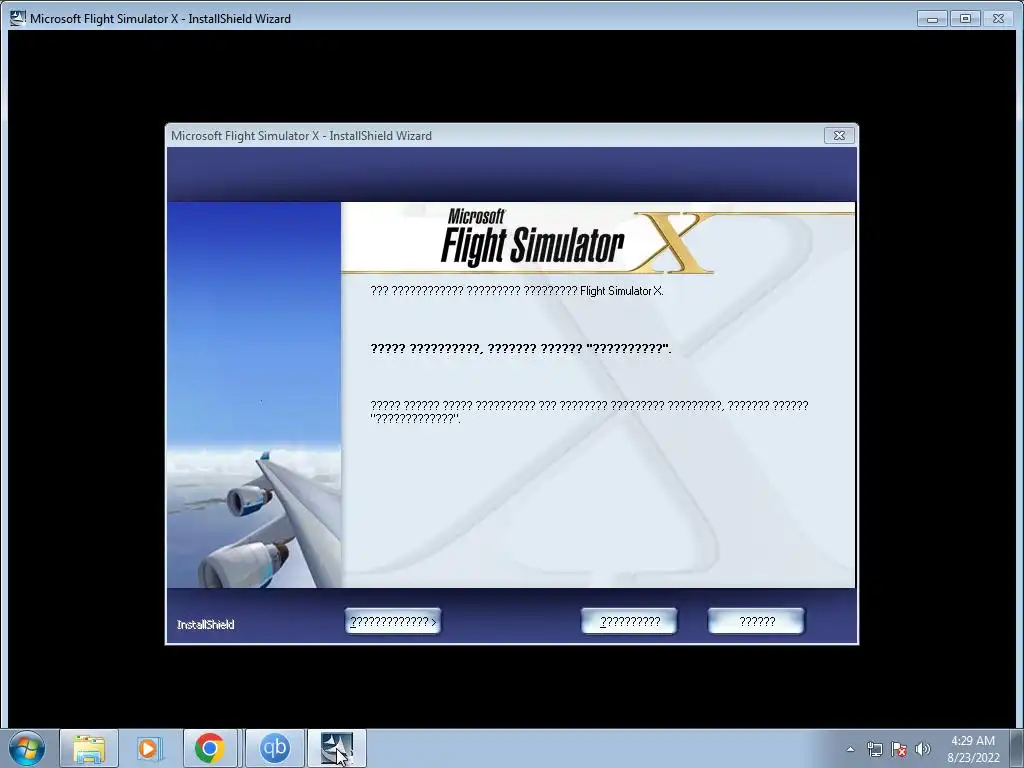Click the Show desktop strip
Image resolution: width=1024 pixels, height=768 pixels.
coord(1018,748)
